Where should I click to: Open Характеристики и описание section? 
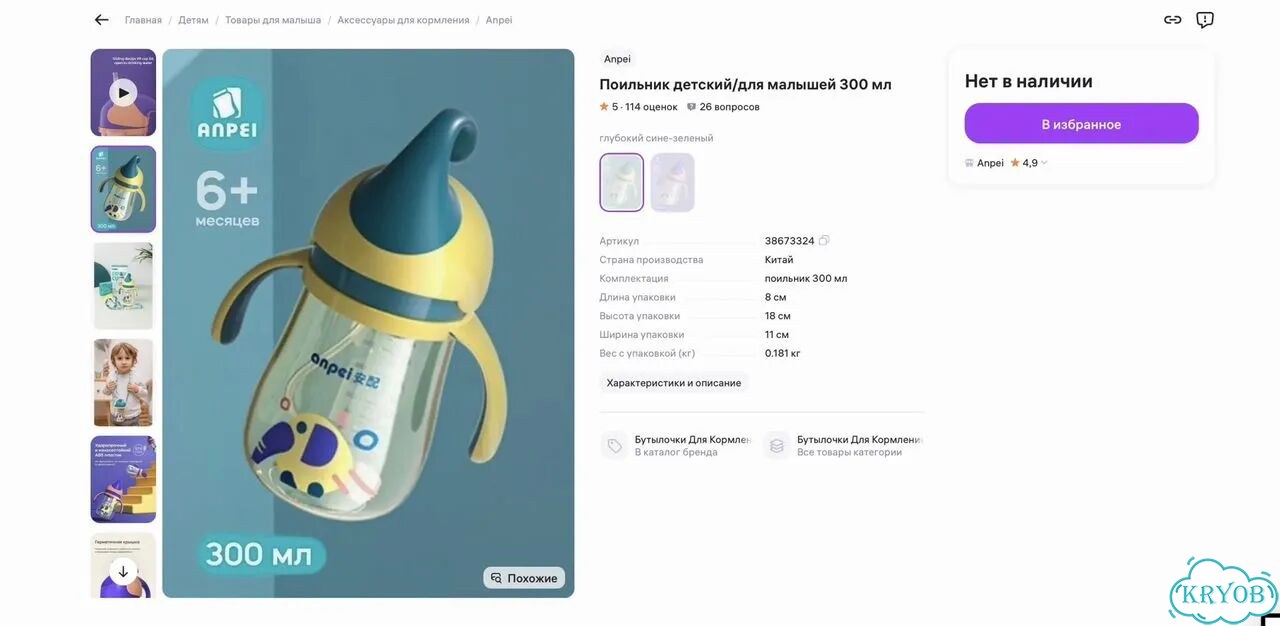(x=674, y=383)
